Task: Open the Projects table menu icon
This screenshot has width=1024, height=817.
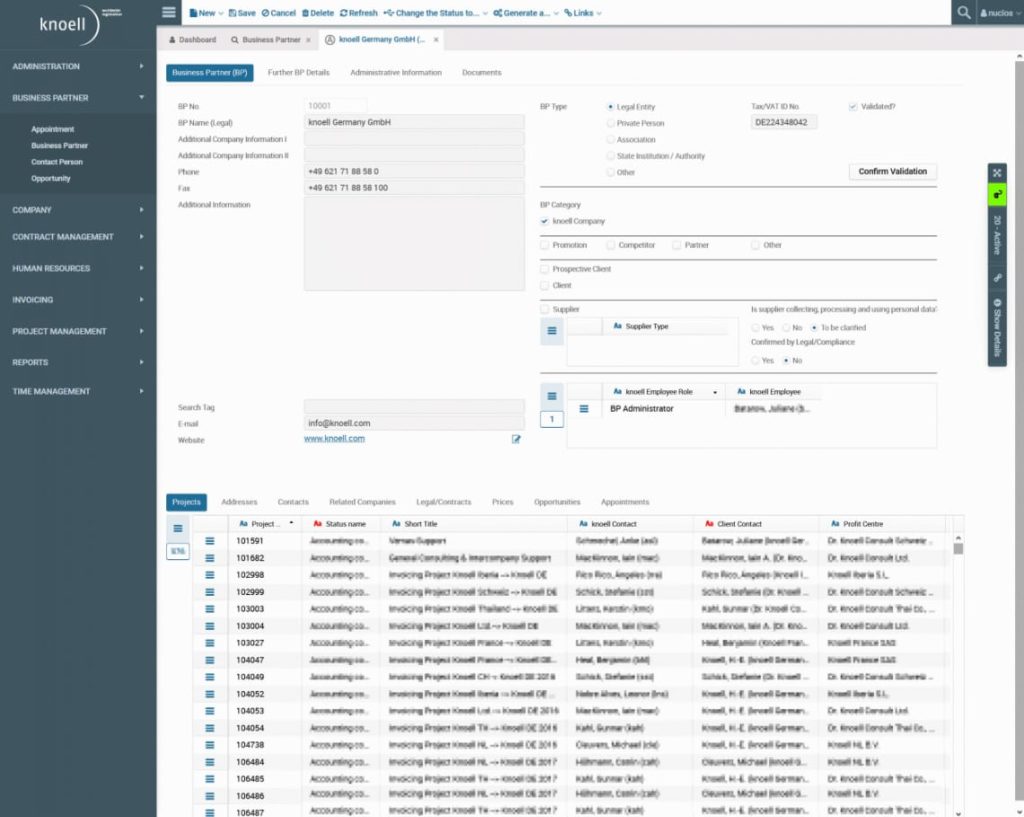Action: [178, 528]
